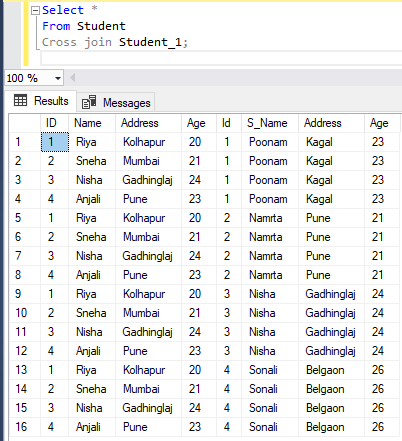Viewport: 402px width, 441px height.
Task: Click 'Sneha' in result row 10
Action: 91,313
